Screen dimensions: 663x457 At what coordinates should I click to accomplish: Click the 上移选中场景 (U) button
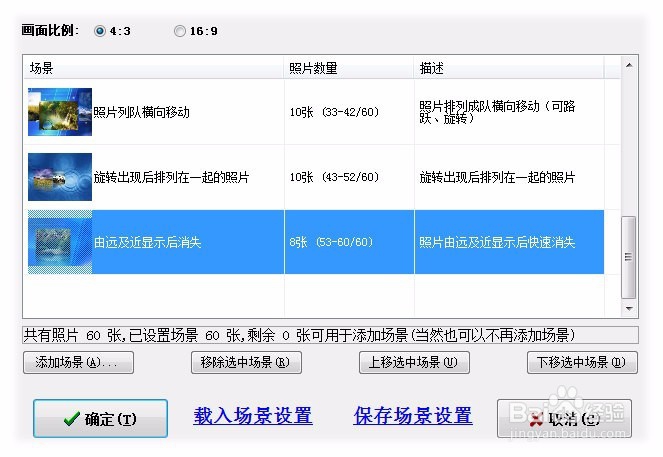pos(414,362)
